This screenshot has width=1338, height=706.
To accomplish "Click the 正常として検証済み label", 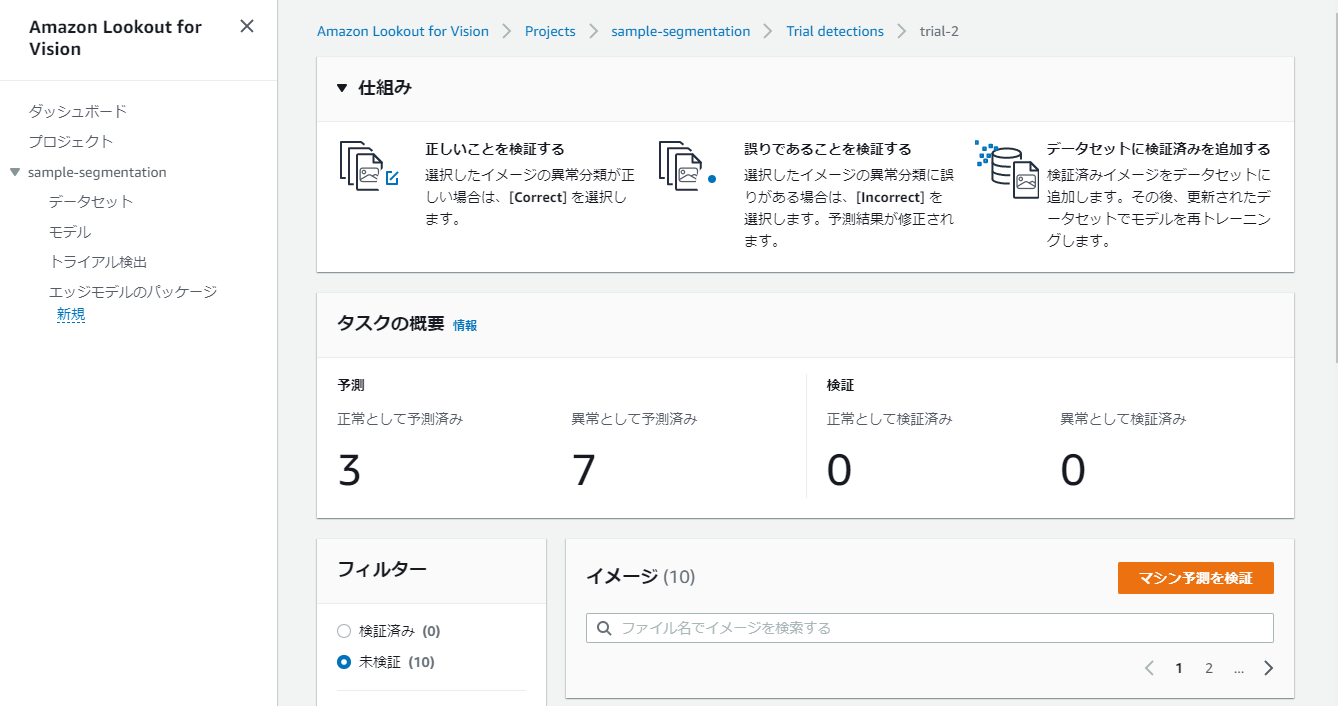I will point(890,419).
